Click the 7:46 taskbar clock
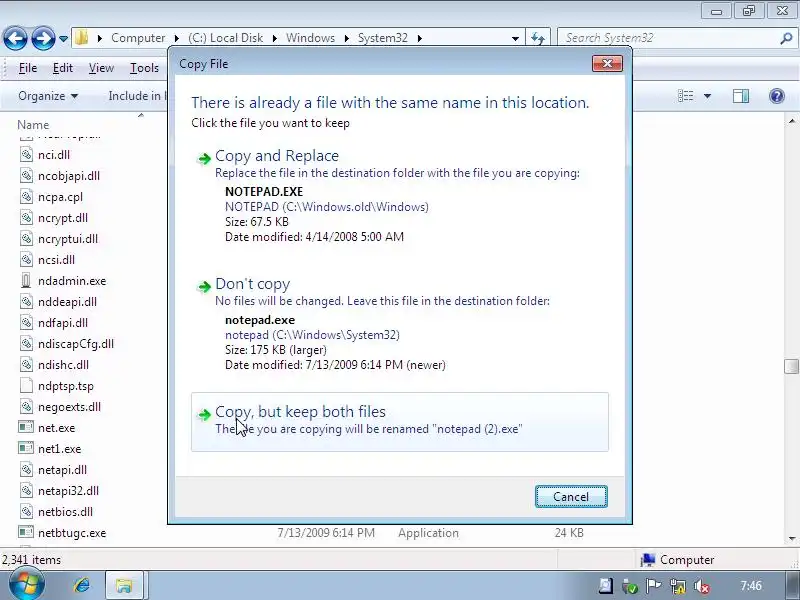 [751, 586]
